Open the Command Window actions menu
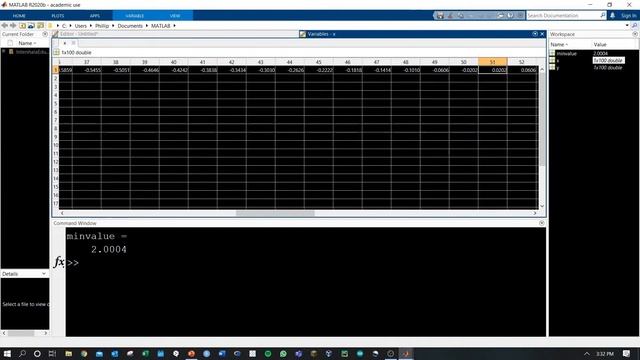Viewport: 640px width, 360px height. click(542, 223)
